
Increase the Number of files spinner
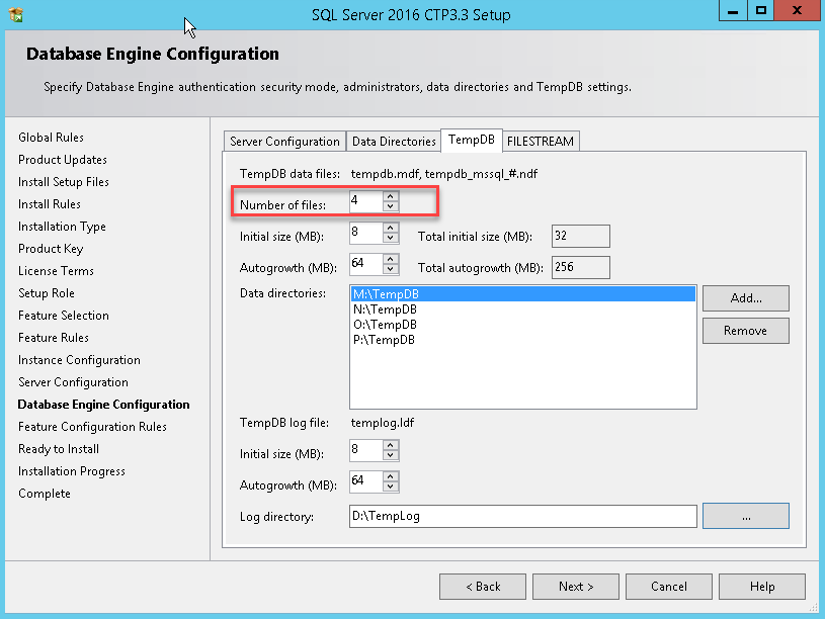click(x=390, y=196)
